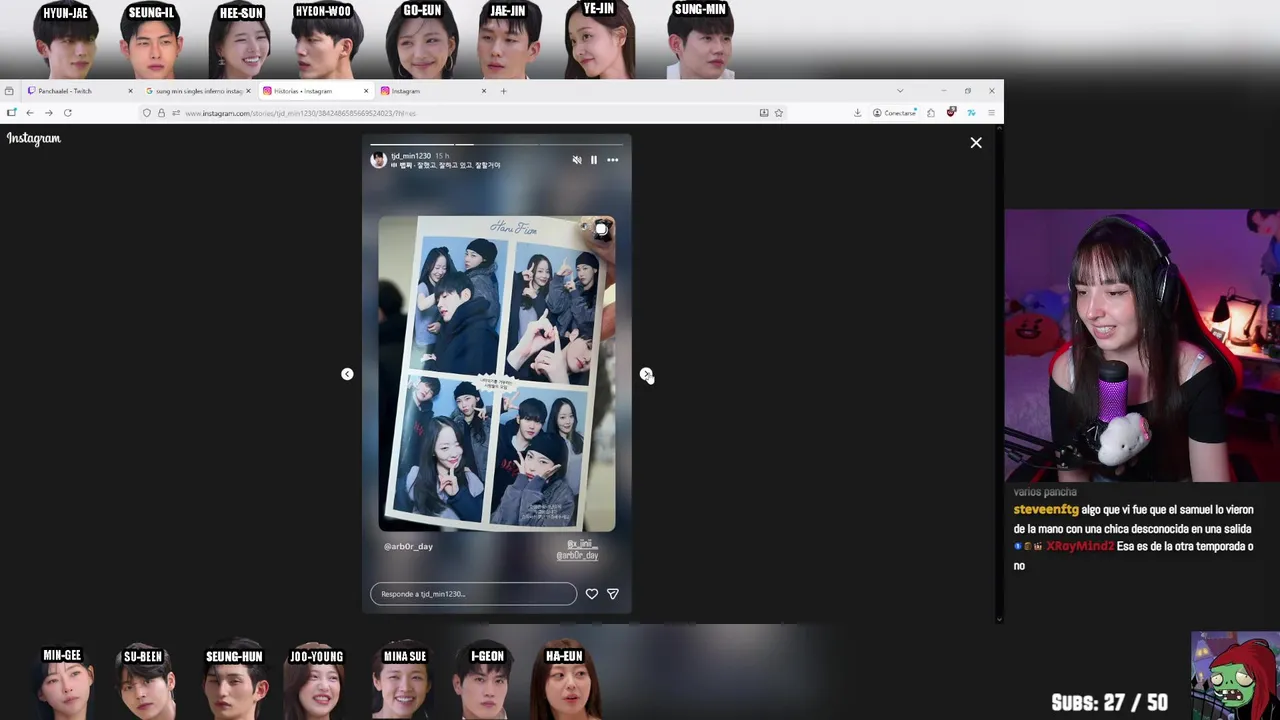Pause the playing story
Image resolution: width=1280 pixels, height=720 pixels.
594,160
